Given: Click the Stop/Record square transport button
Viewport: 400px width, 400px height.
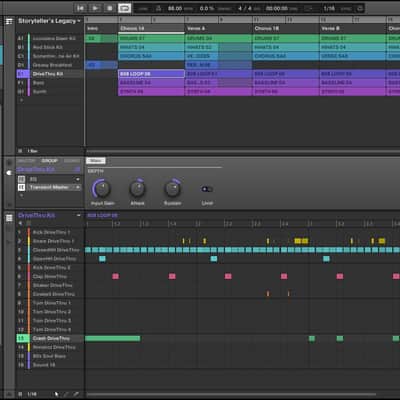Looking at the screenshot, I should point(110,8).
